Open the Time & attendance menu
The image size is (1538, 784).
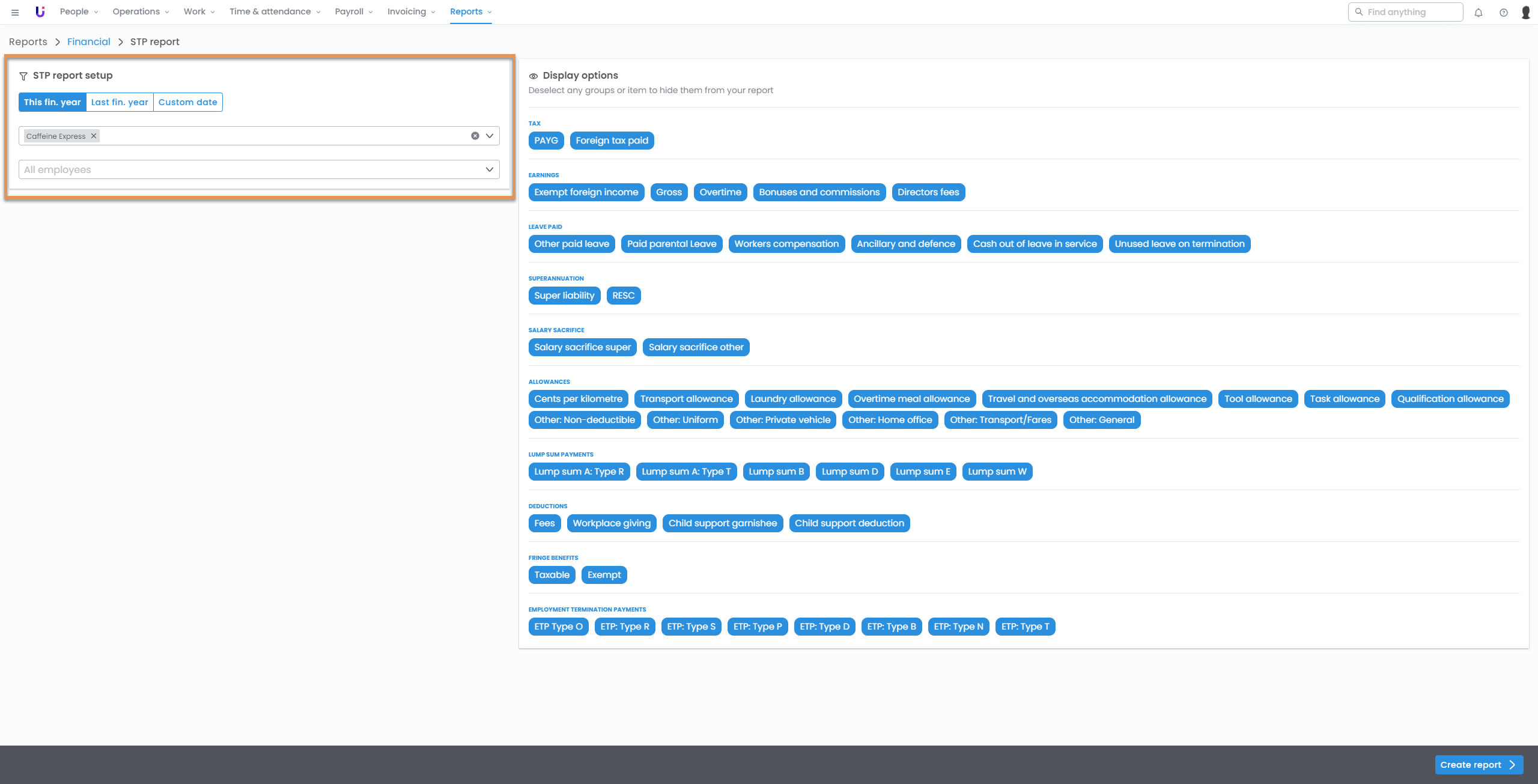pyautogui.click(x=275, y=11)
